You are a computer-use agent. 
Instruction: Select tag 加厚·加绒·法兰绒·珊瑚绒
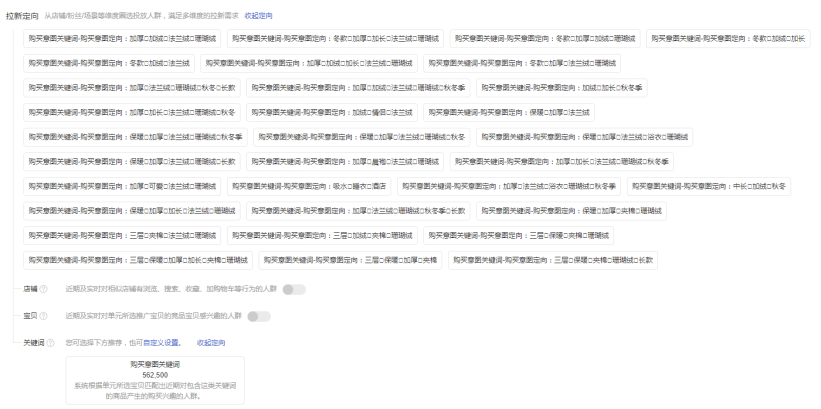[122, 39]
